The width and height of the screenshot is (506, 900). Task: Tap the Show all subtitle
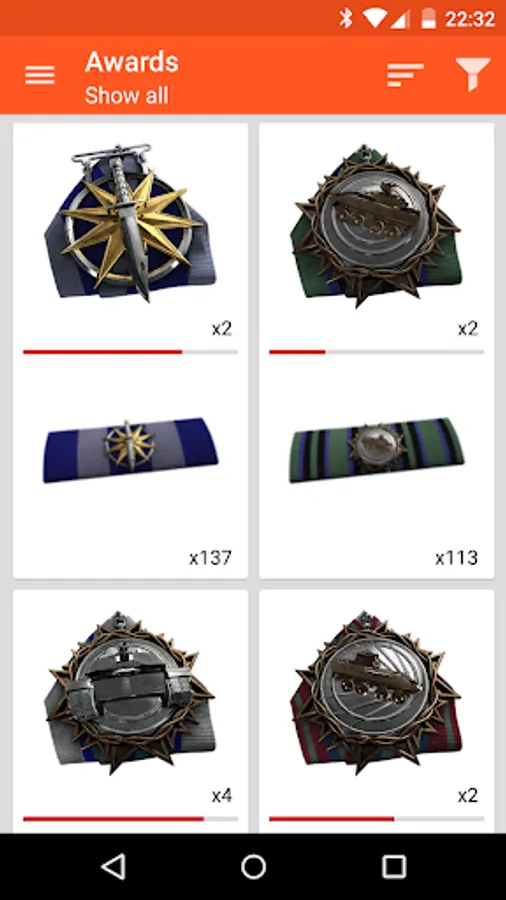pos(127,95)
